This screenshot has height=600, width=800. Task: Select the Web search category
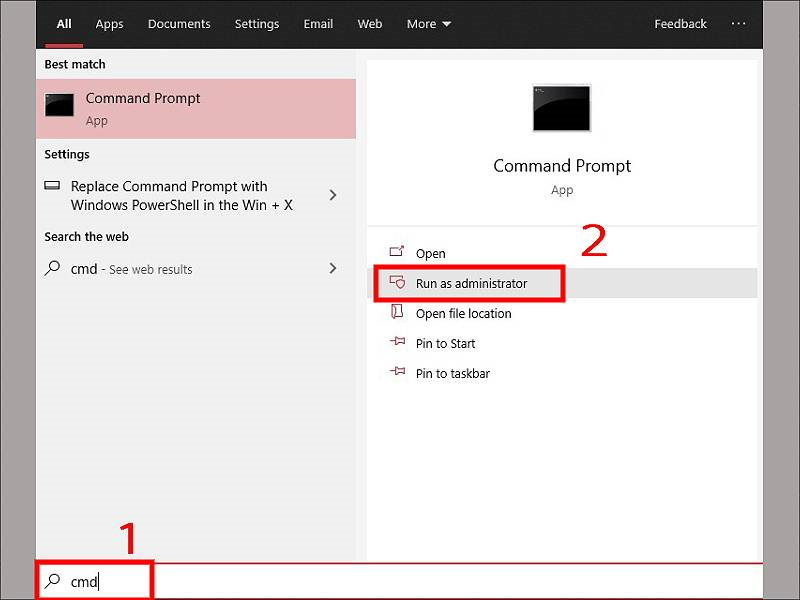pos(369,23)
